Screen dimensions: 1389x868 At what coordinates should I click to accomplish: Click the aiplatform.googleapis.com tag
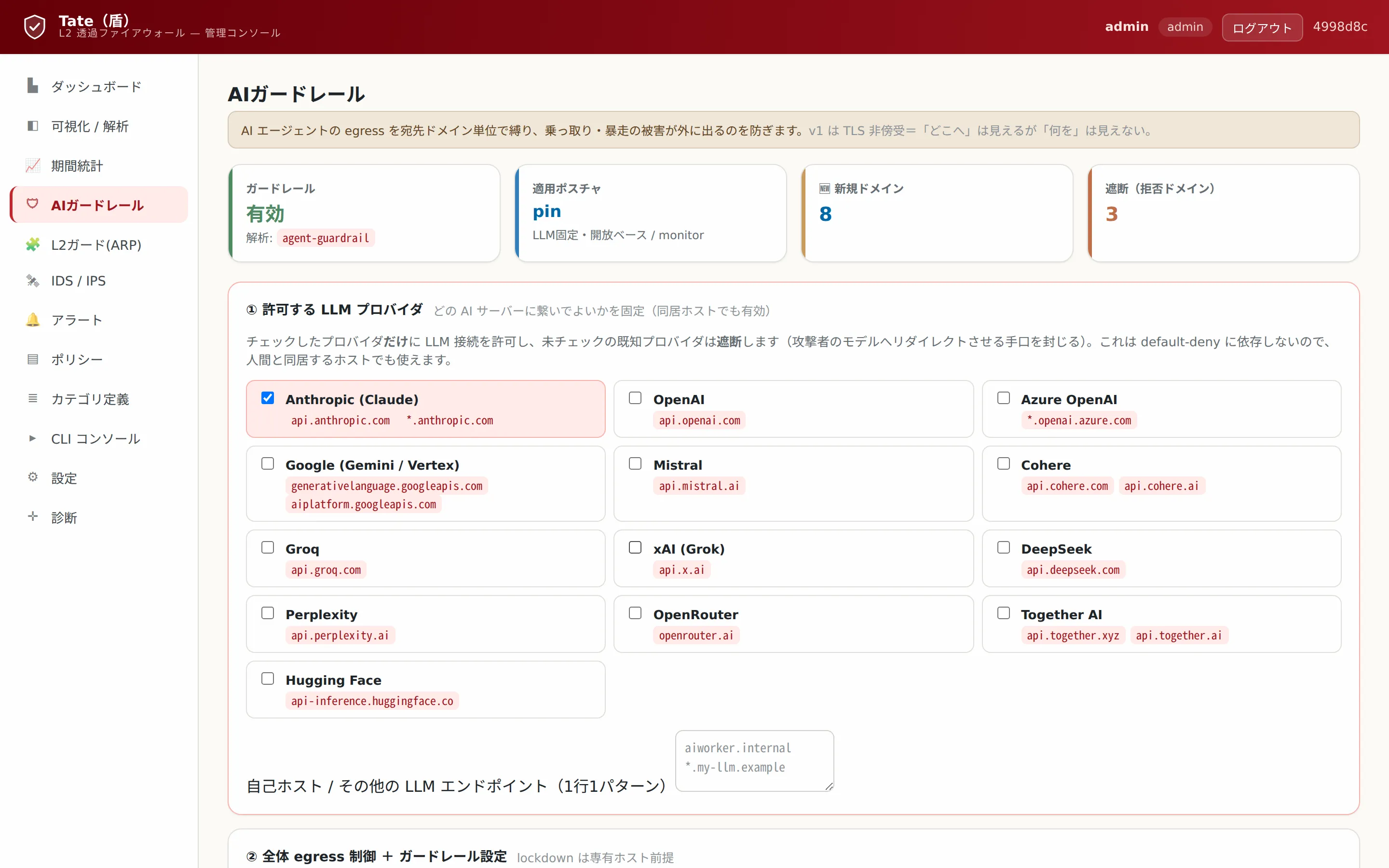click(x=363, y=504)
